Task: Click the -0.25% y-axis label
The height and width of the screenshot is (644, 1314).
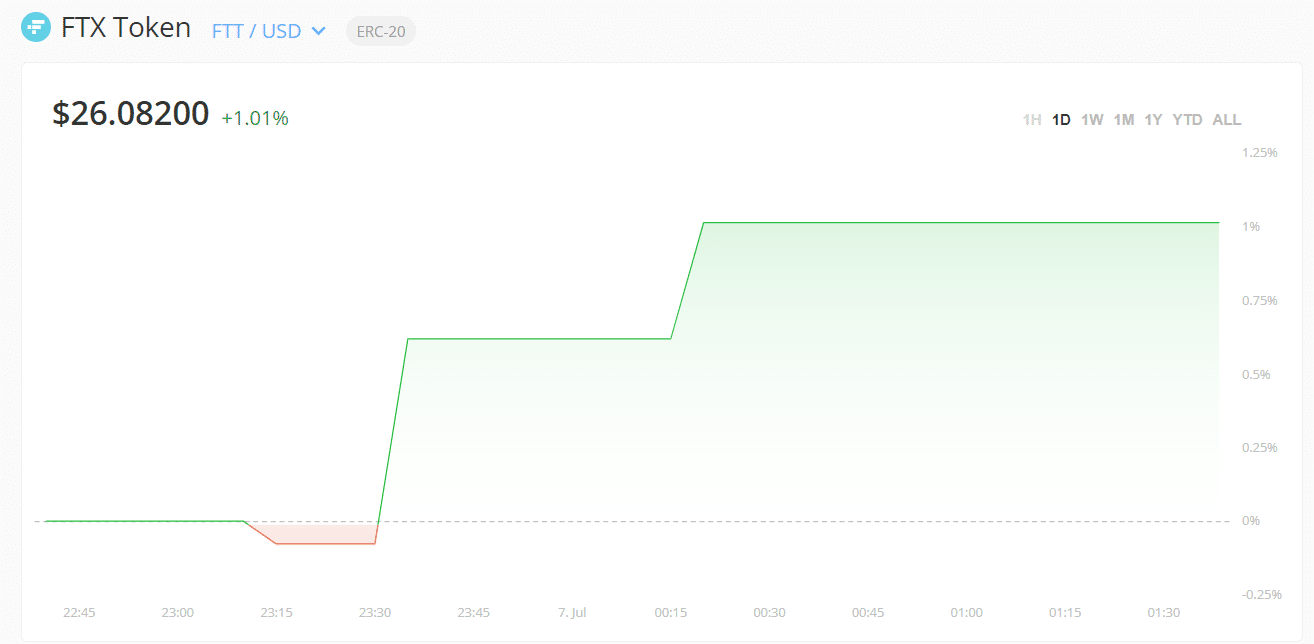Action: [x=1262, y=595]
